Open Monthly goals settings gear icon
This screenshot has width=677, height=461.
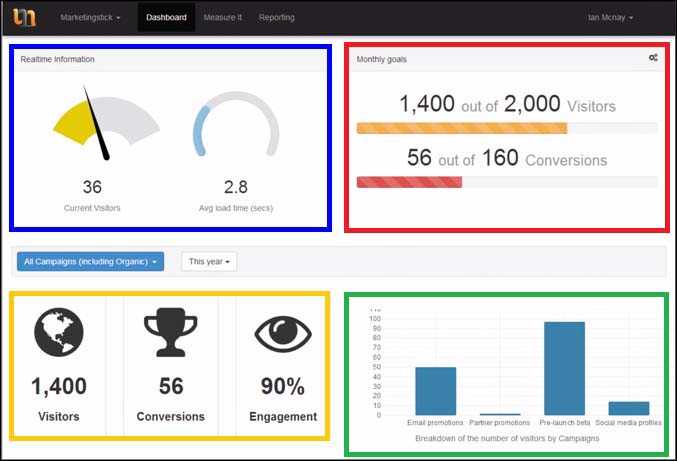pos(653,58)
